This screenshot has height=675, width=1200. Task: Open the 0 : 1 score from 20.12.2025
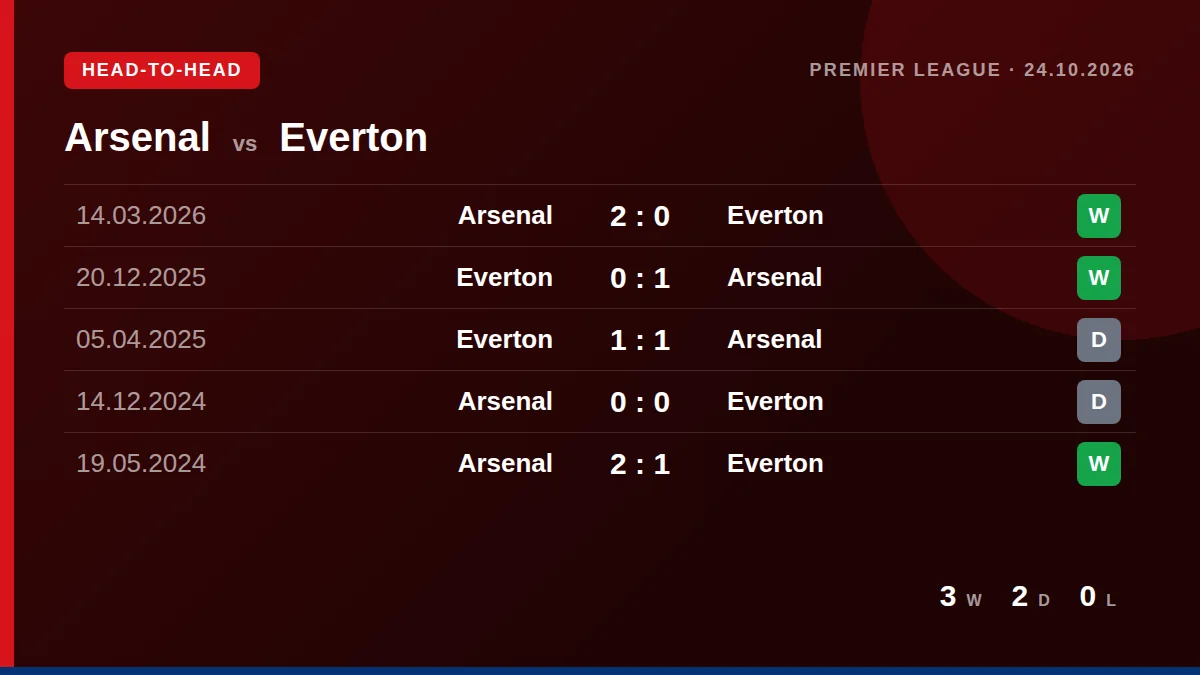click(x=640, y=278)
